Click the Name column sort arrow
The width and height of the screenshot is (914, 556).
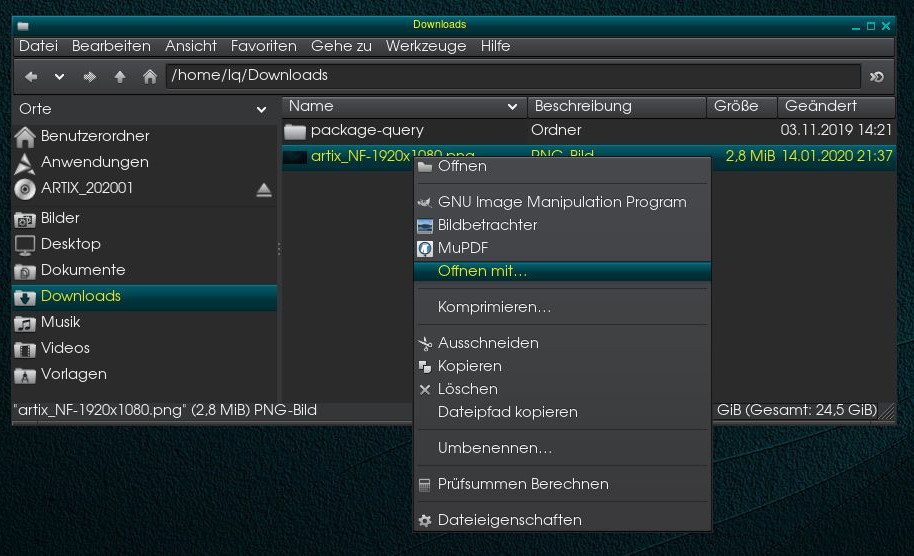pyautogui.click(x=512, y=106)
